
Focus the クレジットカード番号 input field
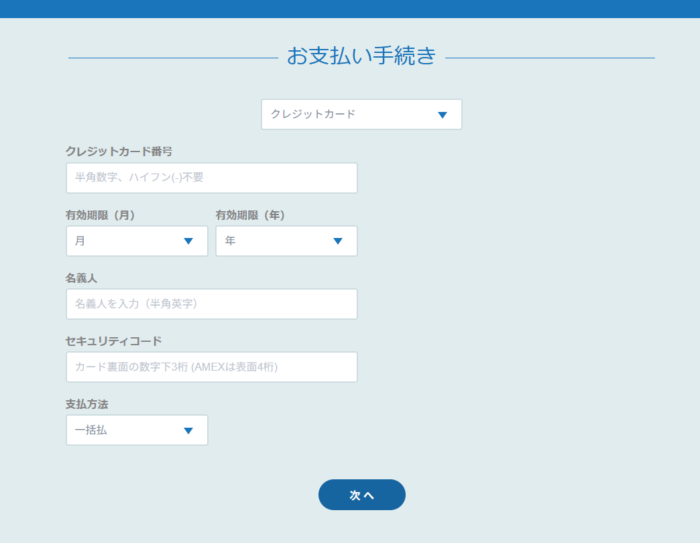point(211,178)
